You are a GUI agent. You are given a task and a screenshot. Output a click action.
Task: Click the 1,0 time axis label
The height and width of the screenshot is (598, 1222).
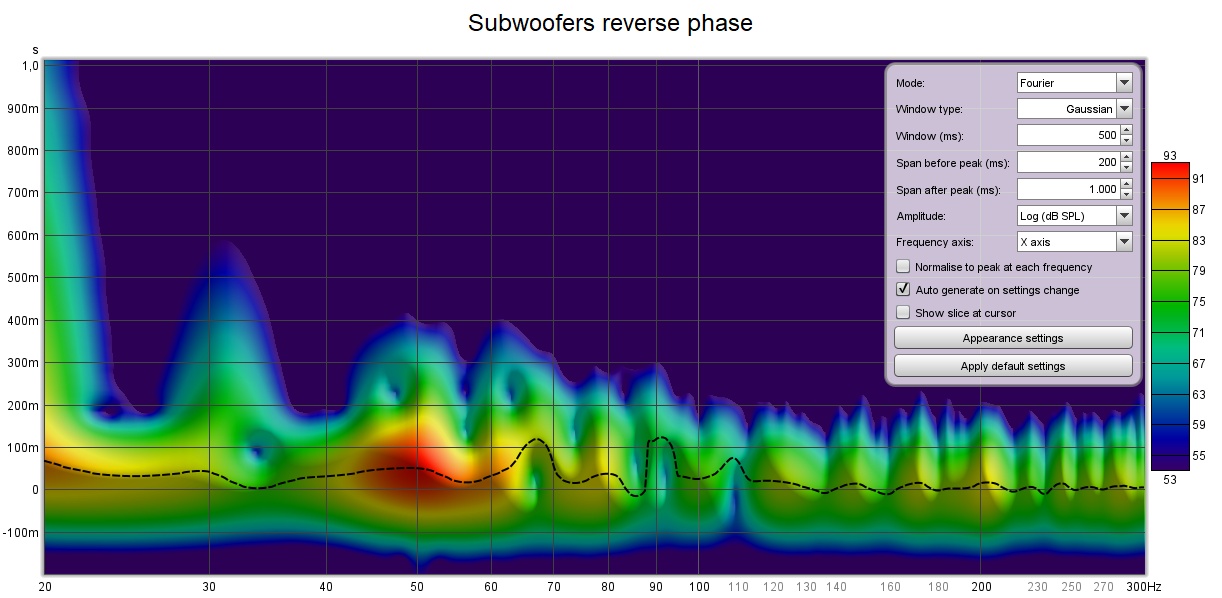(x=31, y=66)
